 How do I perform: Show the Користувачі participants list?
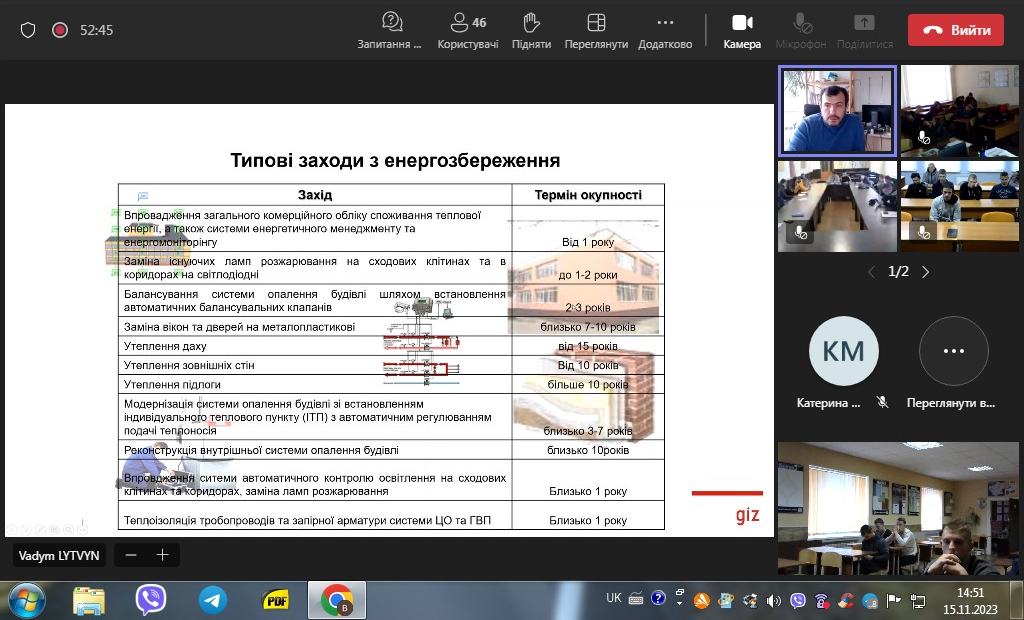click(467, 29)
